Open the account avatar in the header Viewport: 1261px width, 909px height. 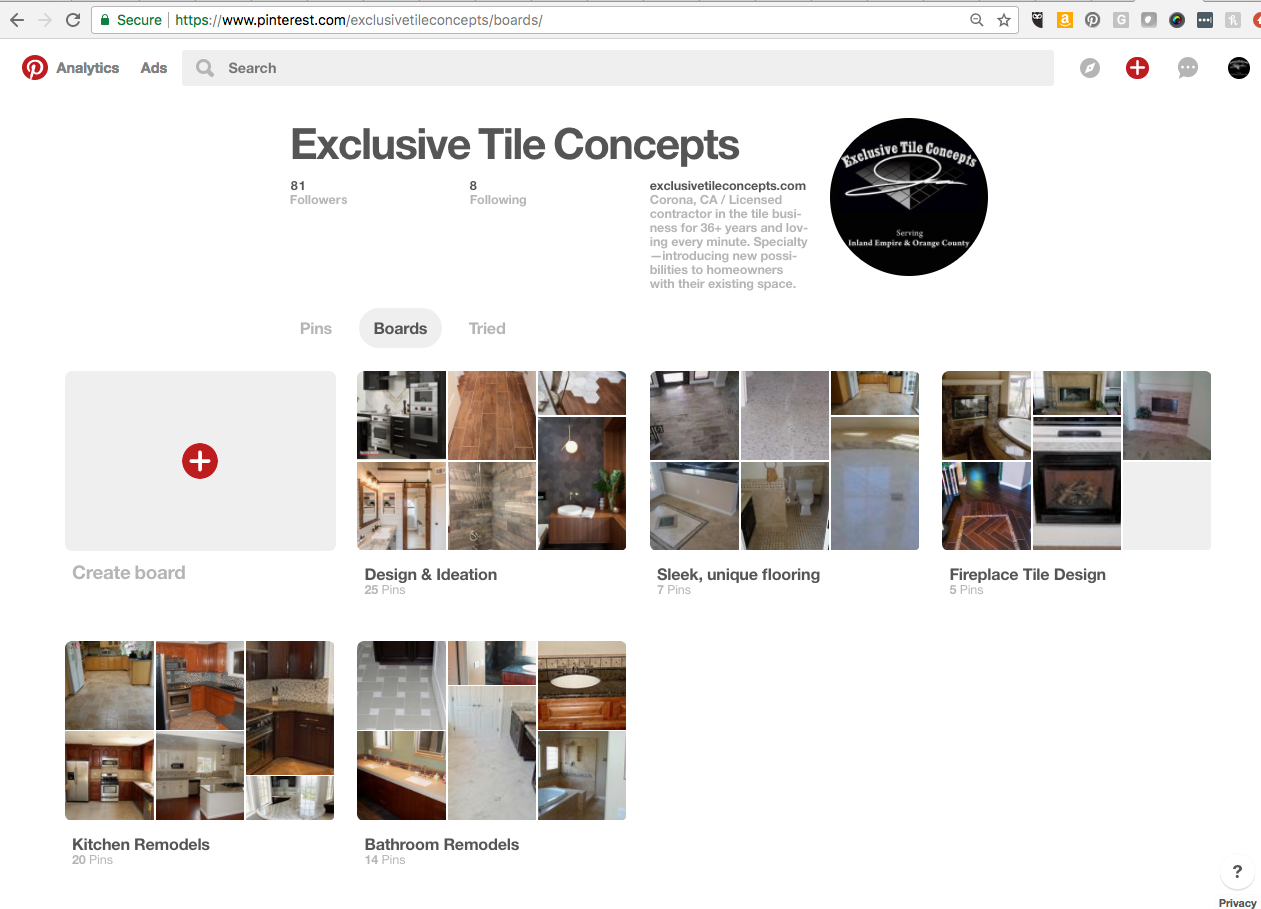(x=1239, y=68)
